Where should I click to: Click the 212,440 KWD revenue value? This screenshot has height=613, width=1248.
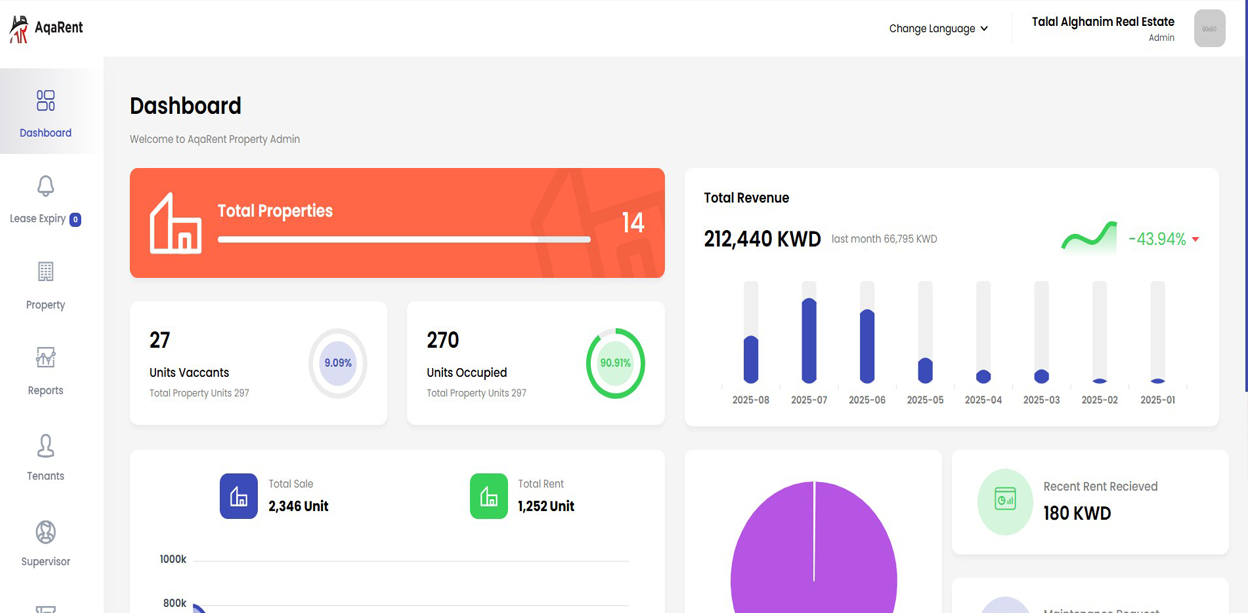[x=762, y=239]
